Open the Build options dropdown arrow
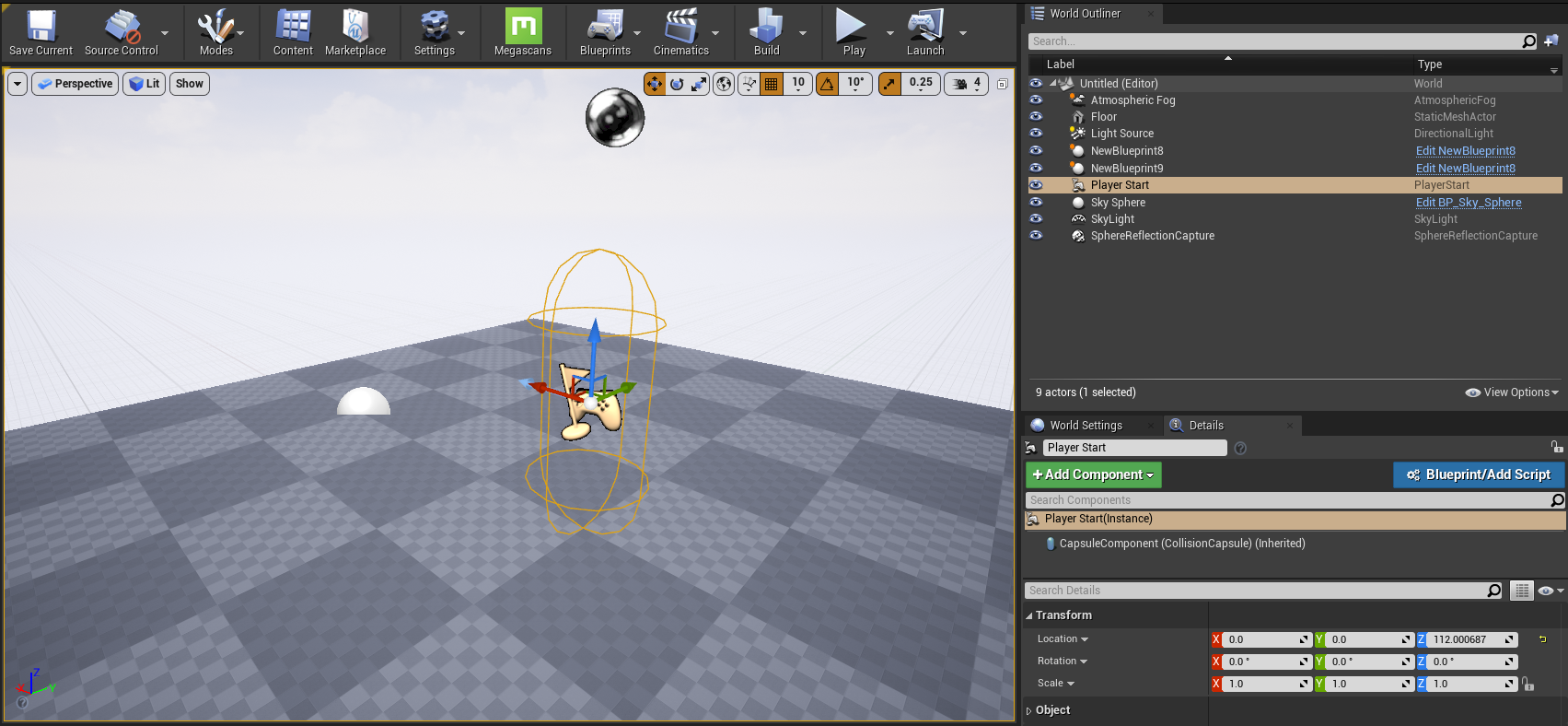Viewport: 1568px width, 726px height. click(x=803, y=33)
